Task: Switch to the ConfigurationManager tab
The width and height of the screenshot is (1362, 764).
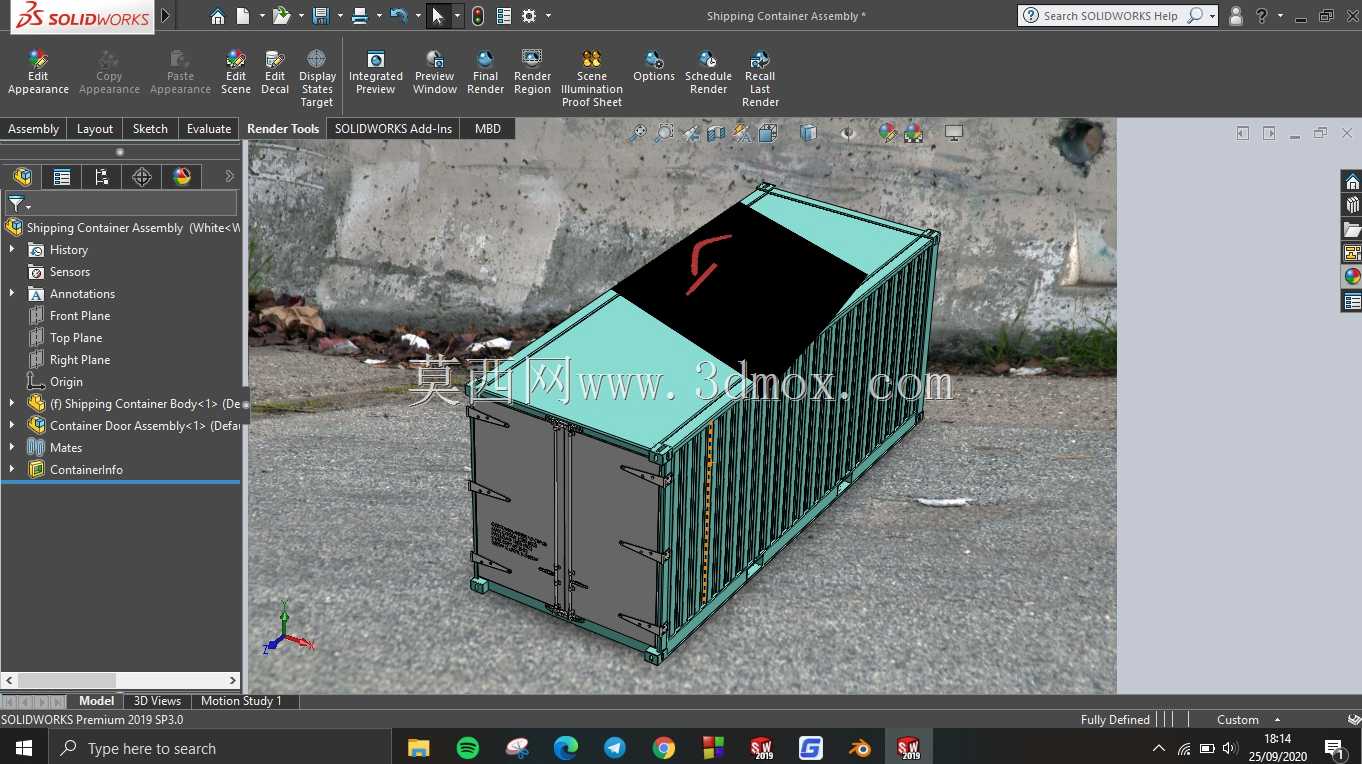Action: click(102, 177)
